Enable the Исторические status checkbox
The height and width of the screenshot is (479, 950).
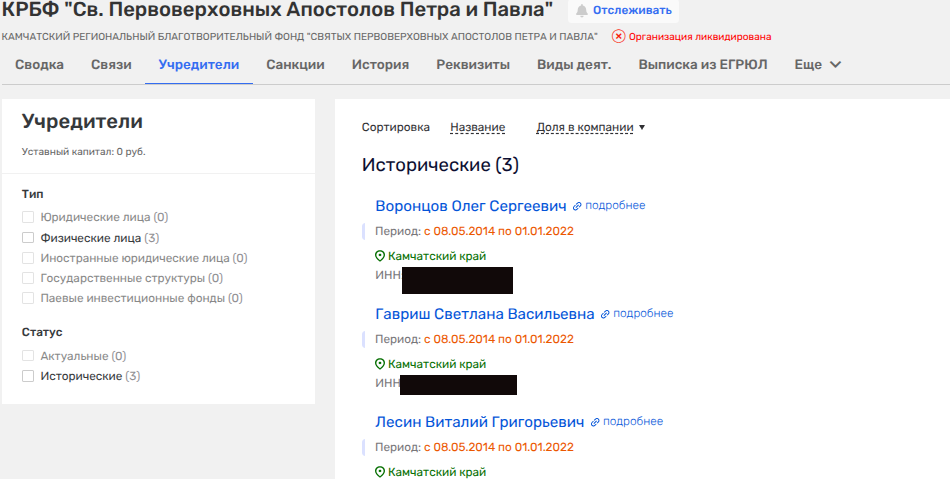coord(28,376)
